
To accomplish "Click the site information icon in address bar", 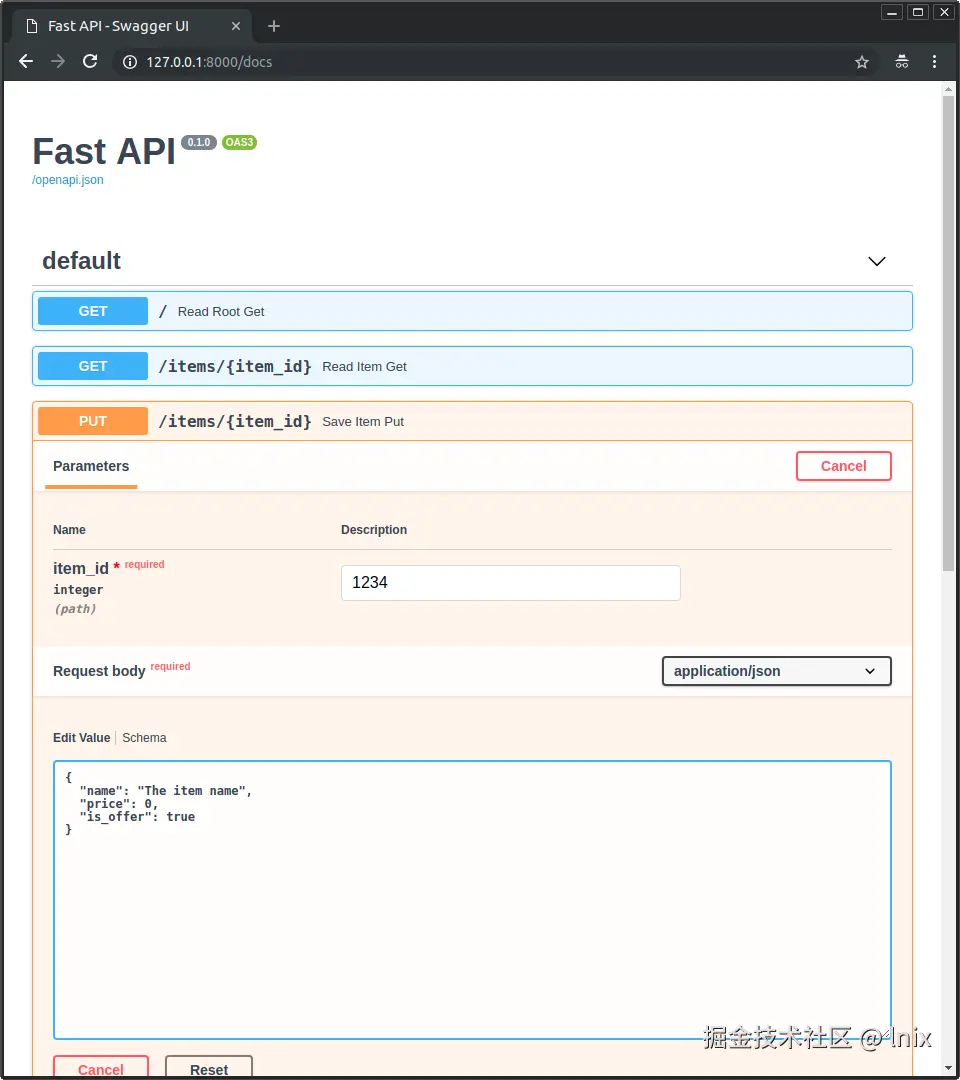I will (129, 61).
